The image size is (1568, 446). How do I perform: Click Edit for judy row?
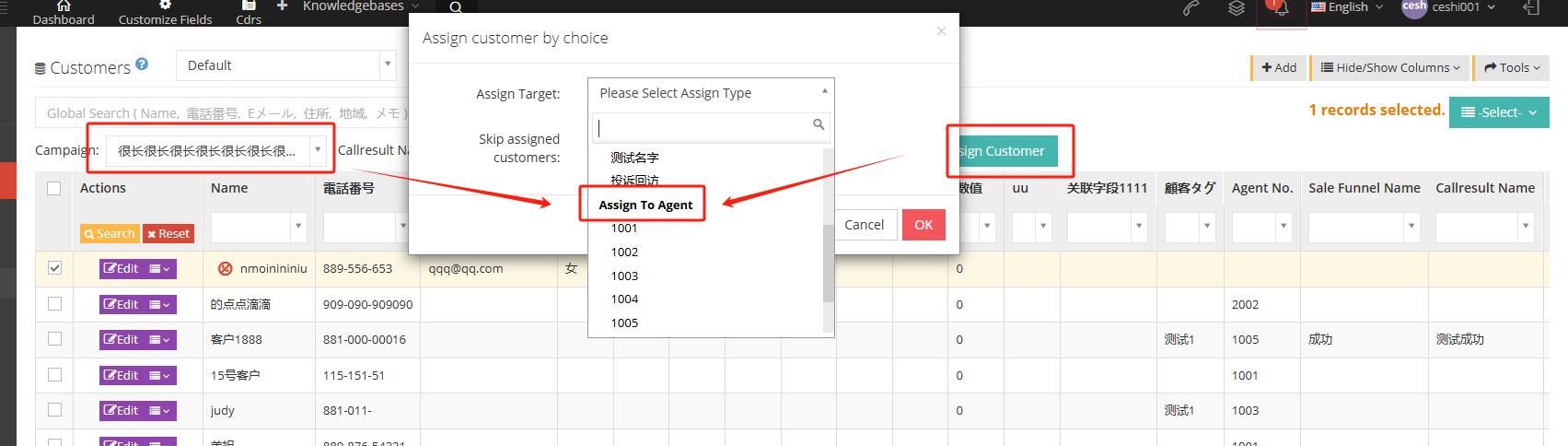point(122,410)
